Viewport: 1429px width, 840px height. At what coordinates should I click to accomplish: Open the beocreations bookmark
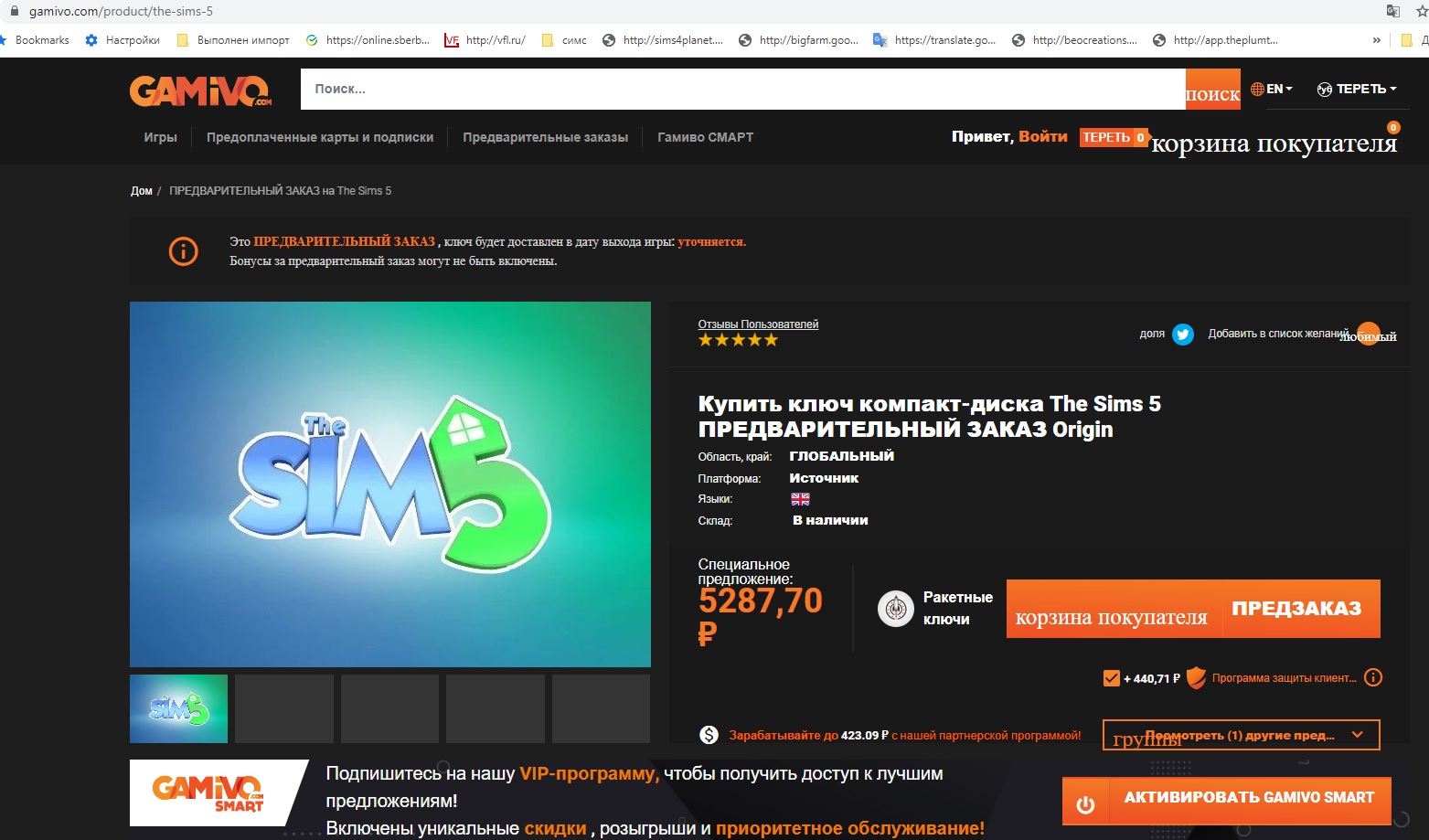click(x=1074, y=40)
